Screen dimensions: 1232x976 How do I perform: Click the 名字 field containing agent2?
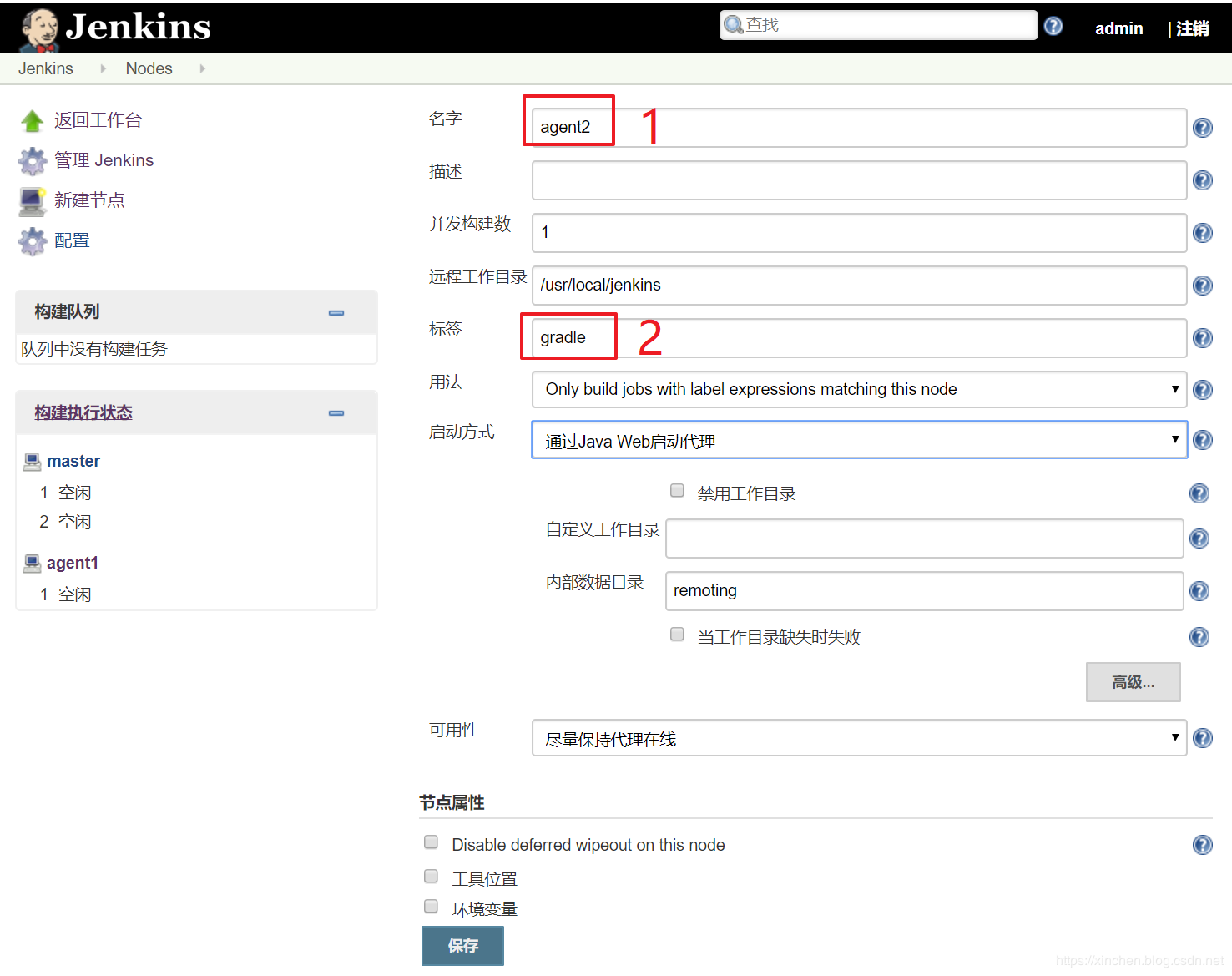(x=859, y=128)
